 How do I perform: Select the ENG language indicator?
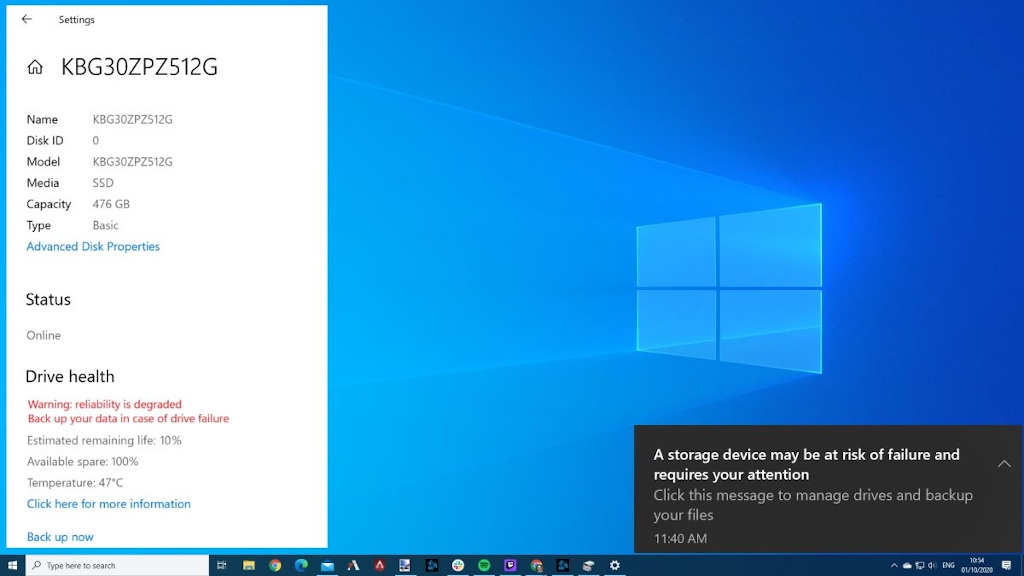coord(947,565)
